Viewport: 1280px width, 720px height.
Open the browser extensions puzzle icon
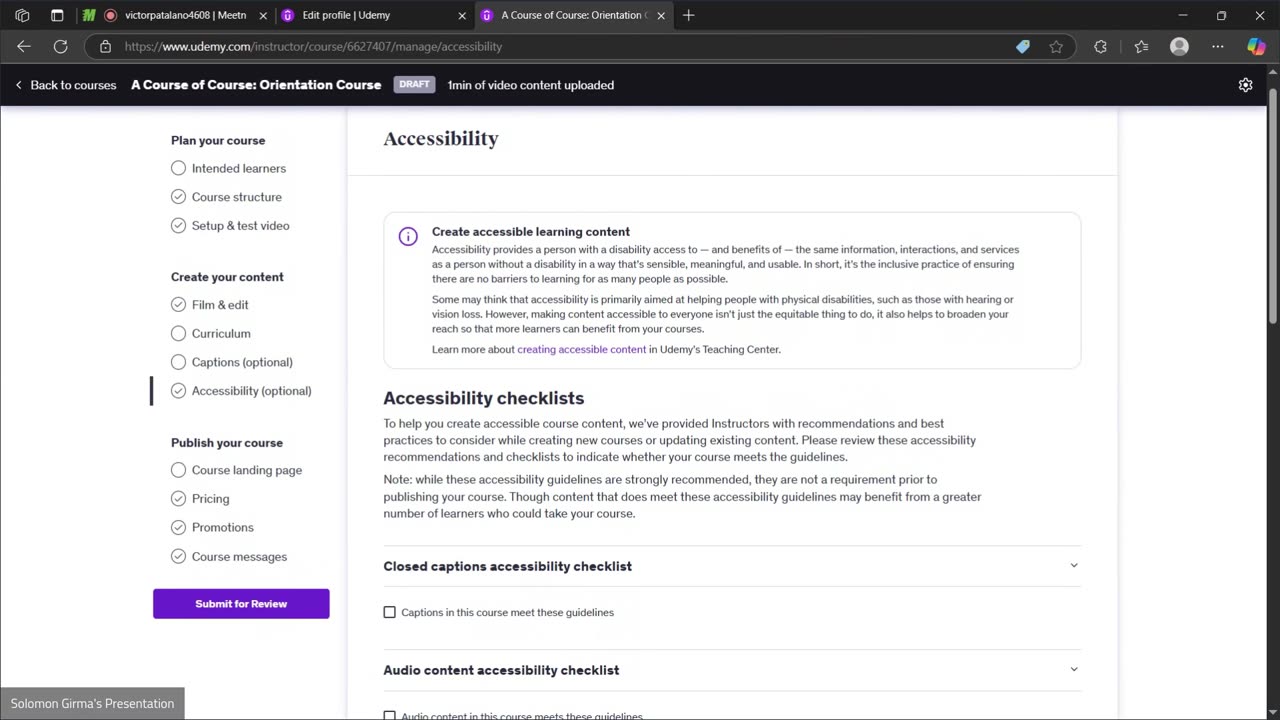tap(1100, 46)
